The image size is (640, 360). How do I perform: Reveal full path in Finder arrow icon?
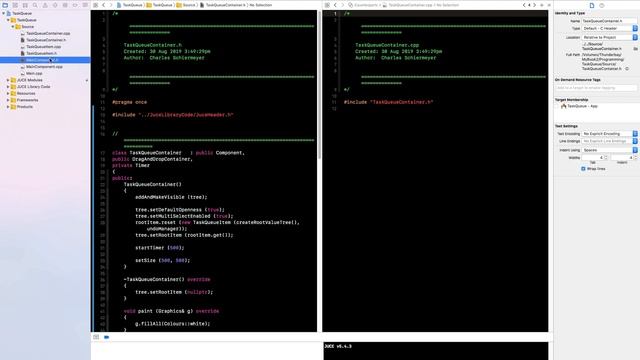627,69
